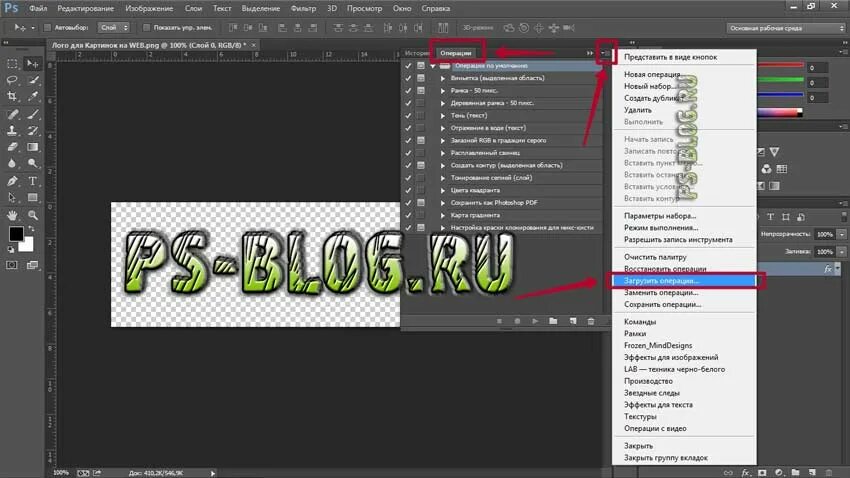Select the Pen tool
The height and width of the screenshot is (478, 850).
pos(12,181)
